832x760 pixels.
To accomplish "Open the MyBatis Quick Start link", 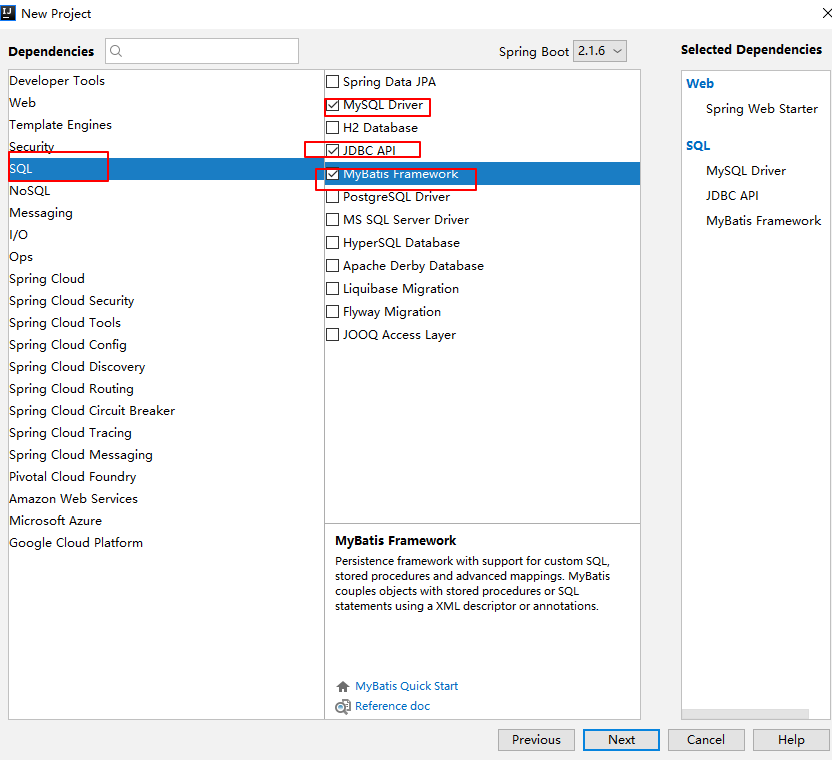I will click(406, 686).
